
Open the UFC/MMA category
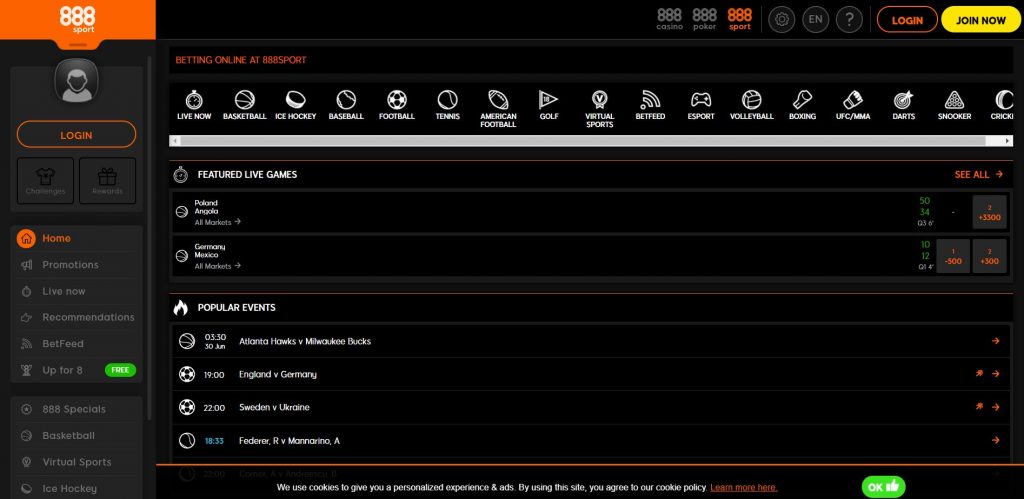(853, 105)
